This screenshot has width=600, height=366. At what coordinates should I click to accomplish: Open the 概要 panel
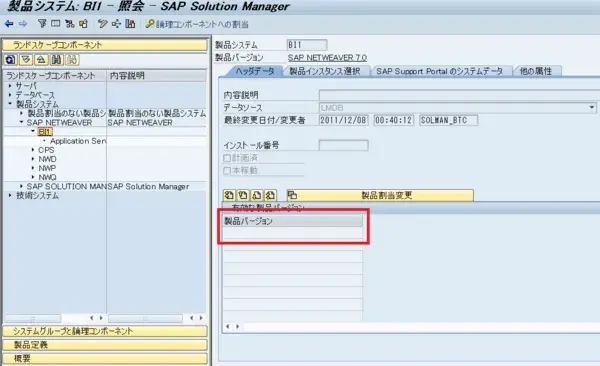(105, 359)
